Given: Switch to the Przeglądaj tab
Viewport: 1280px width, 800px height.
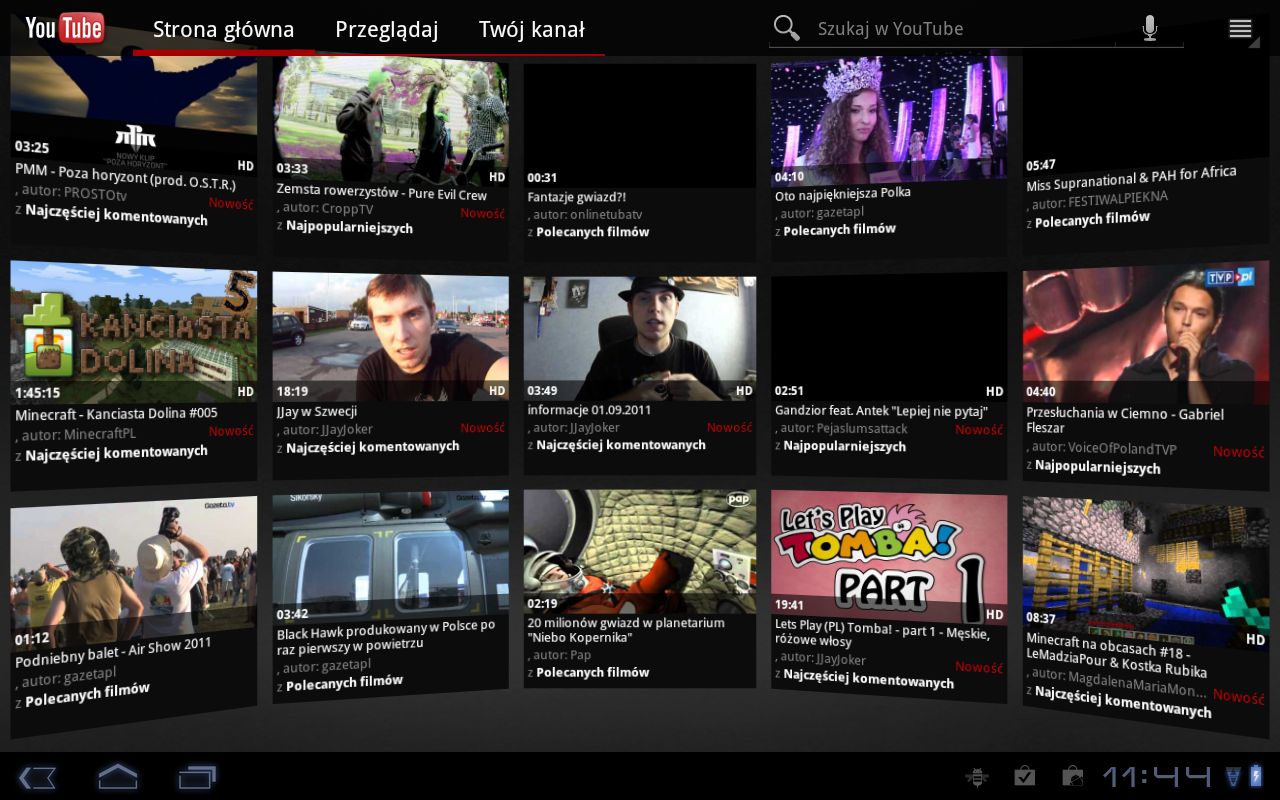Looking at the screenshot, I should [x=386, y=29].
